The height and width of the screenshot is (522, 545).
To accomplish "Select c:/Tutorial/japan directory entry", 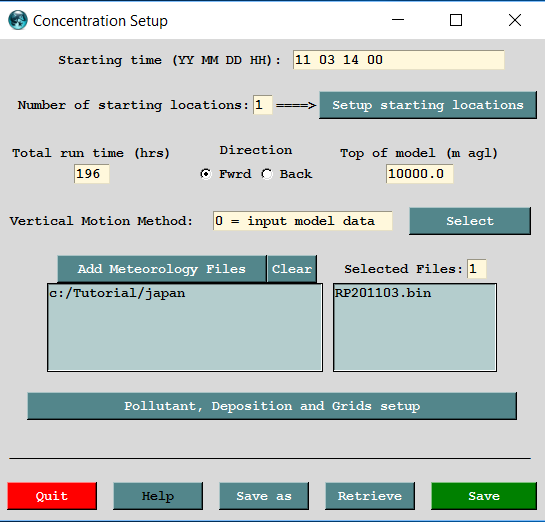I will pyautogui.click(x=117, y=293).
